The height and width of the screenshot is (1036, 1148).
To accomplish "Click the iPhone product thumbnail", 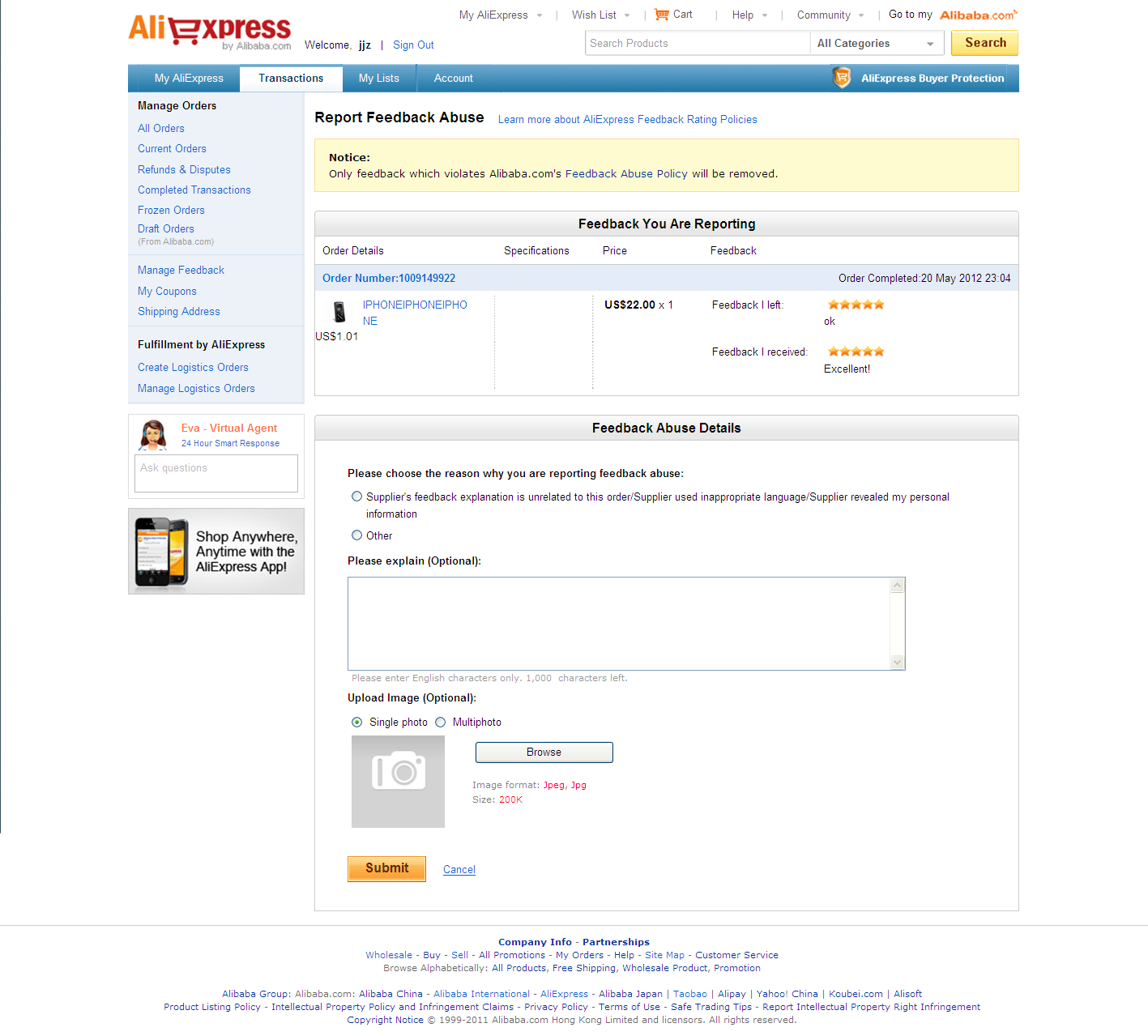I will 339,312.
